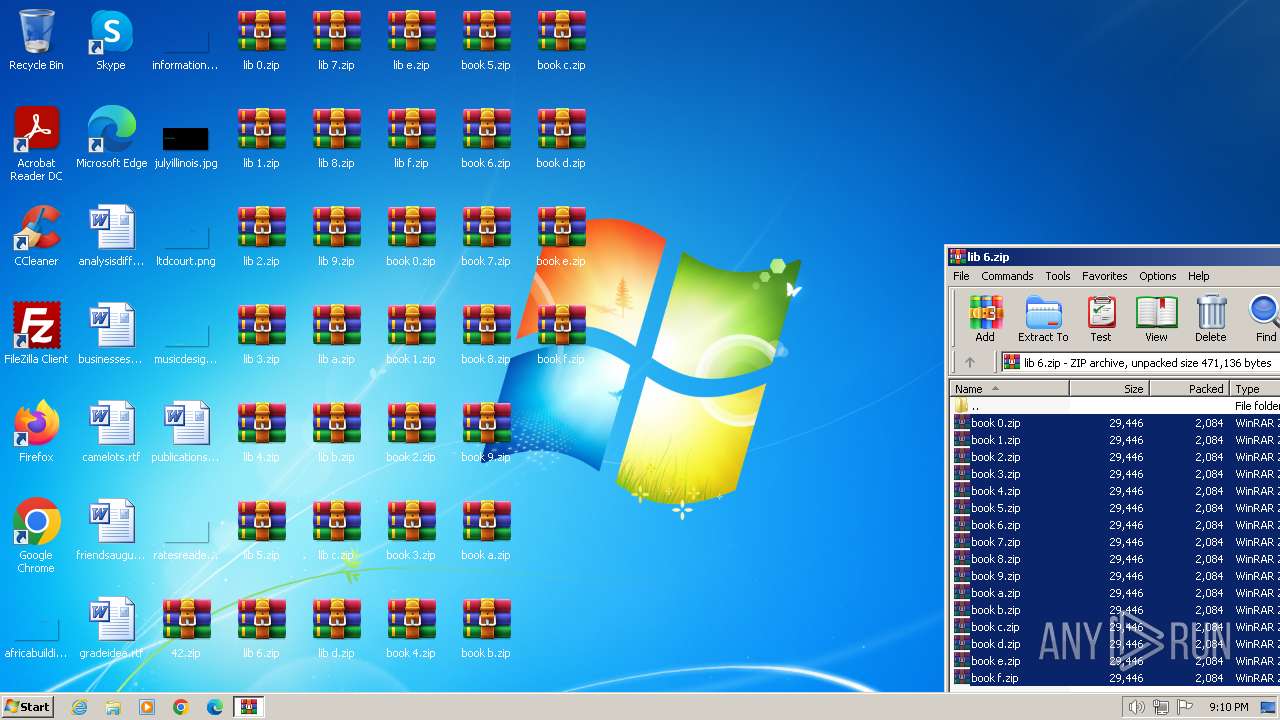Image resolution: width=1280 pixels, height=720 pixels.
Task: Sort list by Size column header
Action: click(1109, 389)
